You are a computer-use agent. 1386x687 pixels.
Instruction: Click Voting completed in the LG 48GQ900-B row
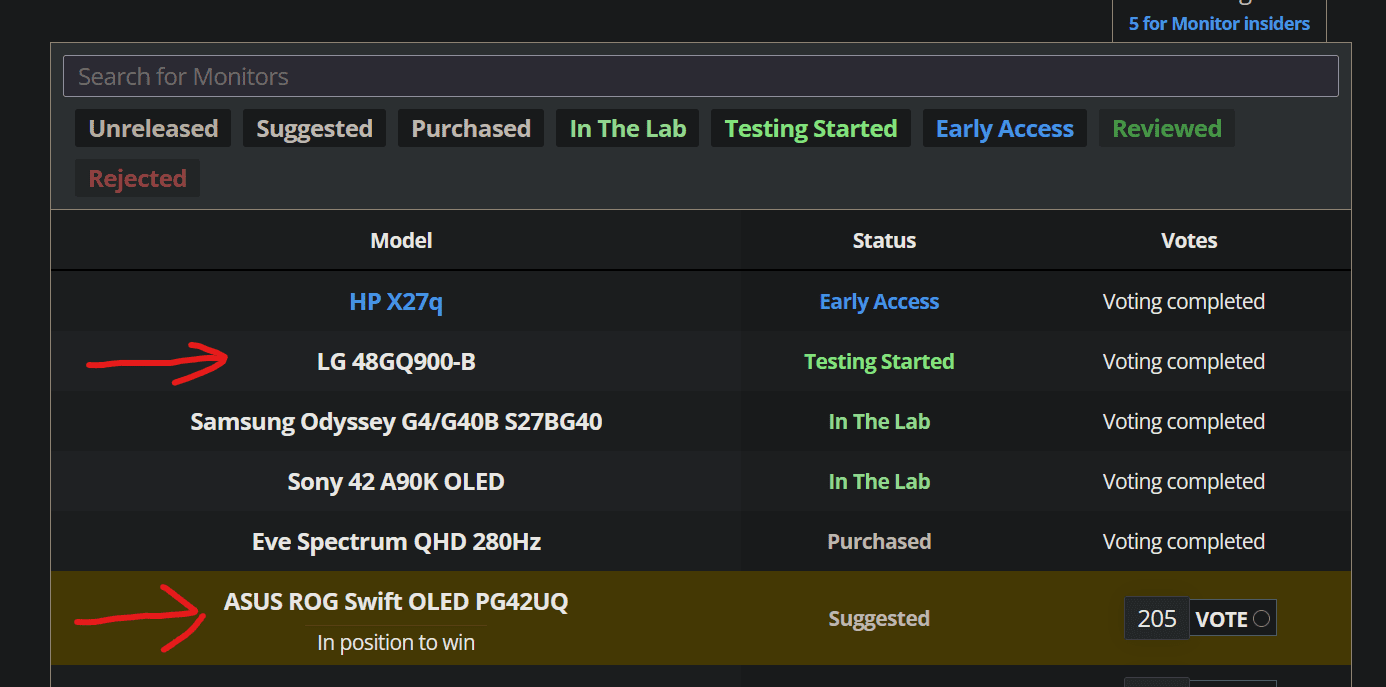(x=1184, y=361)
